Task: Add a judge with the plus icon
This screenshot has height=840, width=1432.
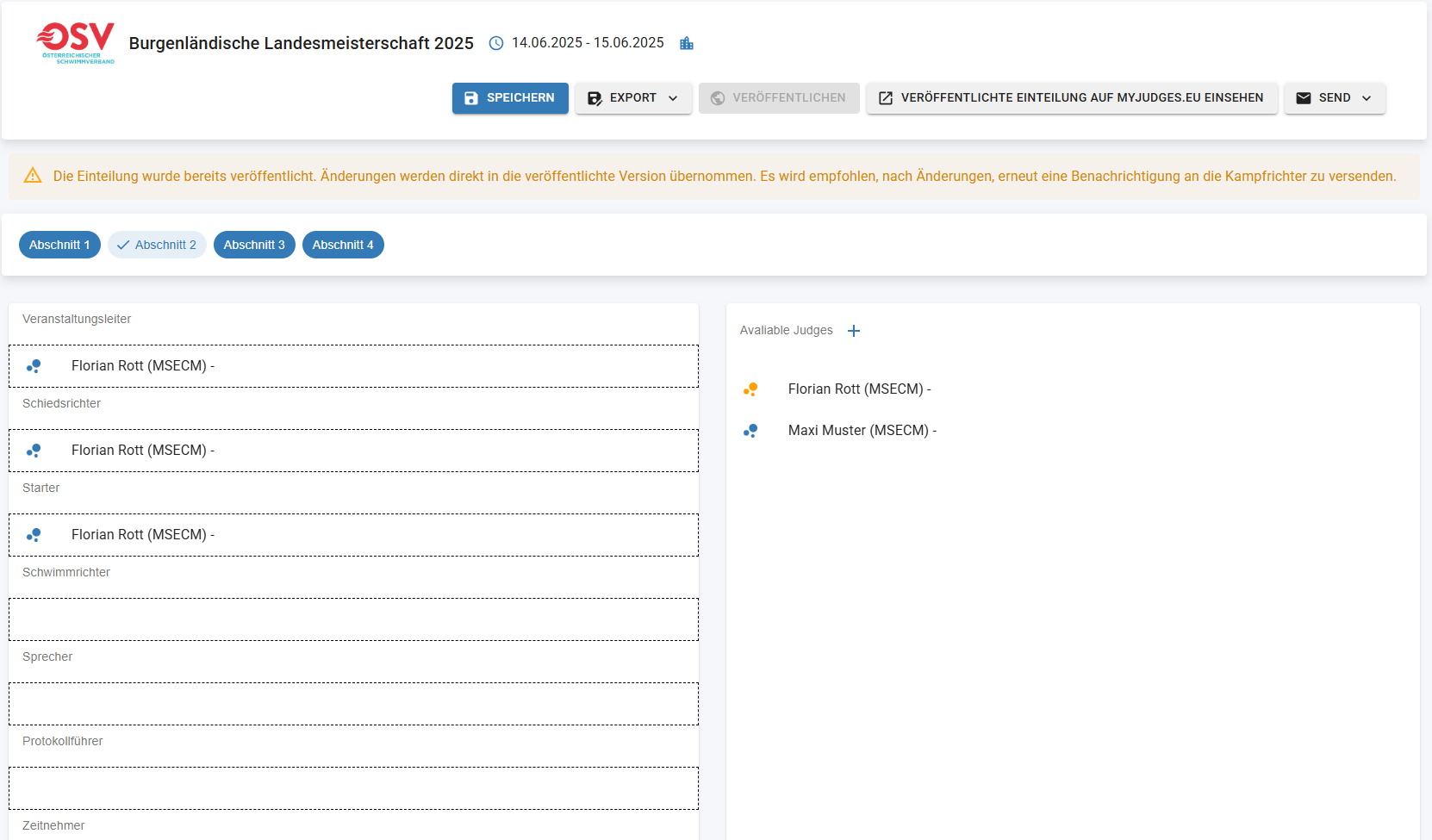Action: click(854, 331)
